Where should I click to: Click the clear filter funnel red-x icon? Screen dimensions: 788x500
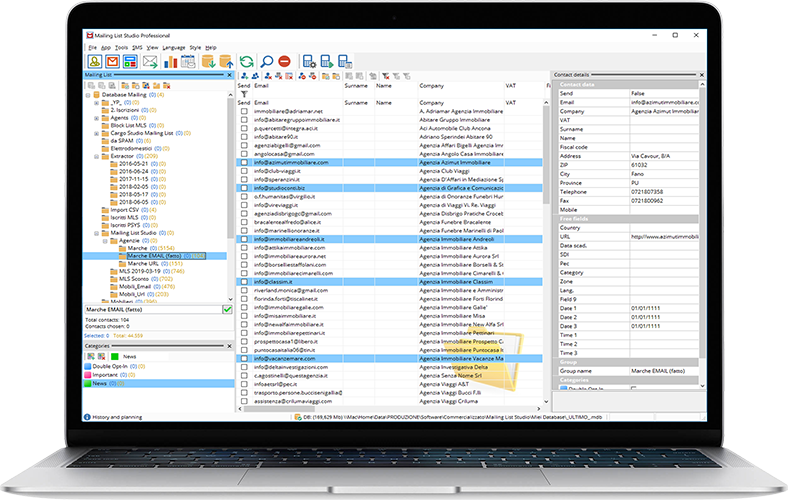pos(385,76)
